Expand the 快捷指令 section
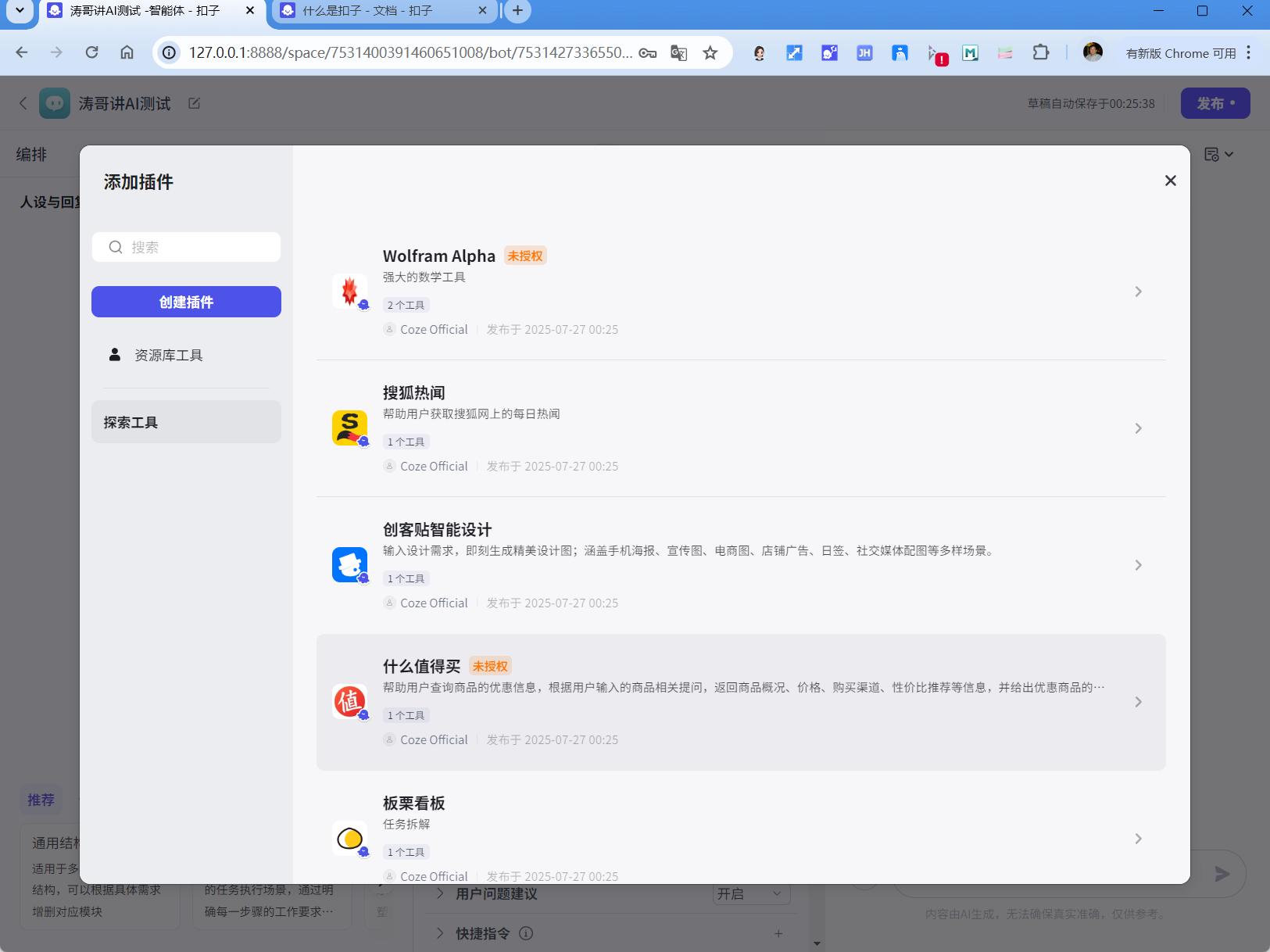Viewport: 1270px width, 952px height. click(440, 933)
